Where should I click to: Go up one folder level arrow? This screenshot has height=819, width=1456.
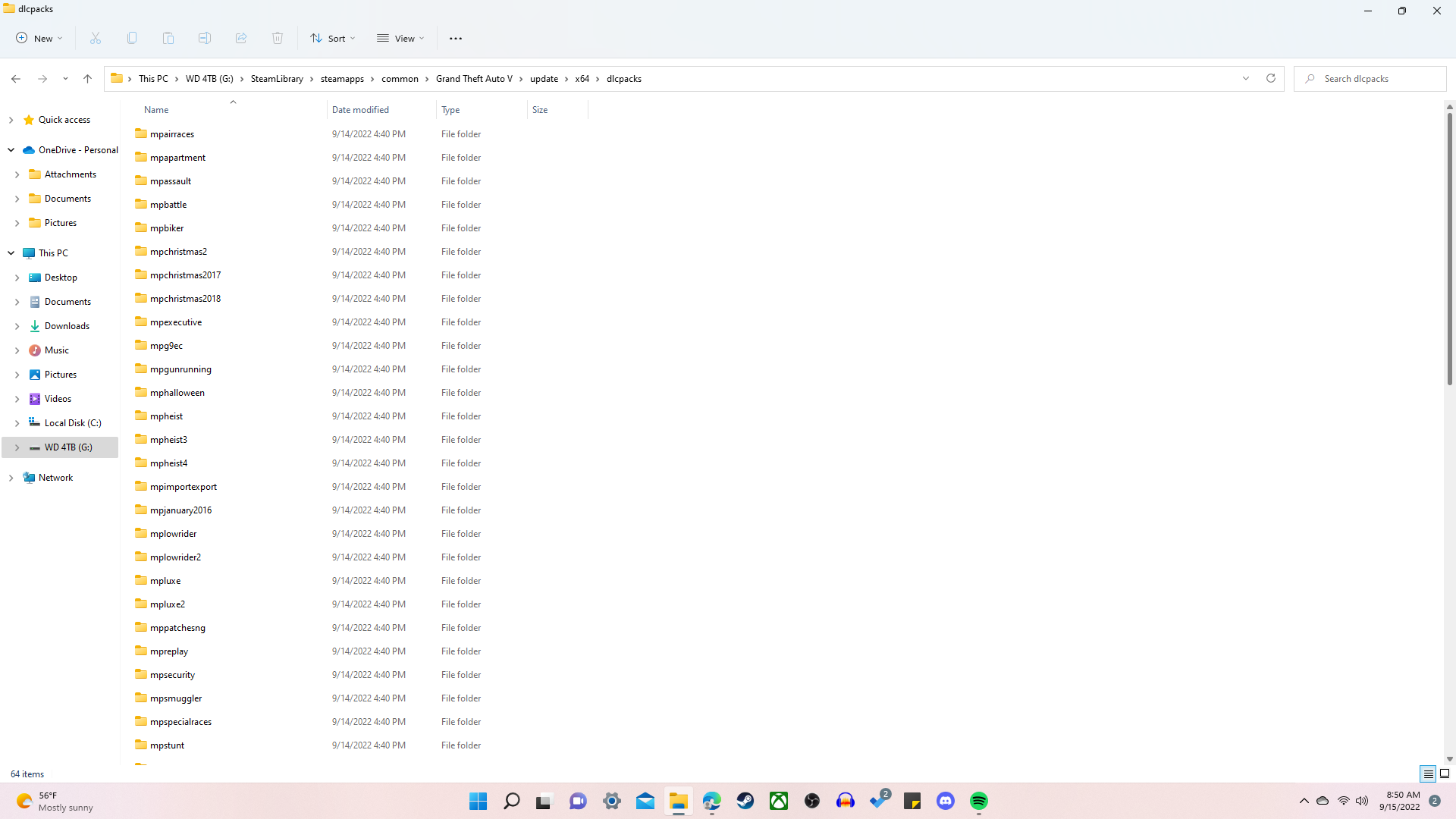(x=87, y=78)
